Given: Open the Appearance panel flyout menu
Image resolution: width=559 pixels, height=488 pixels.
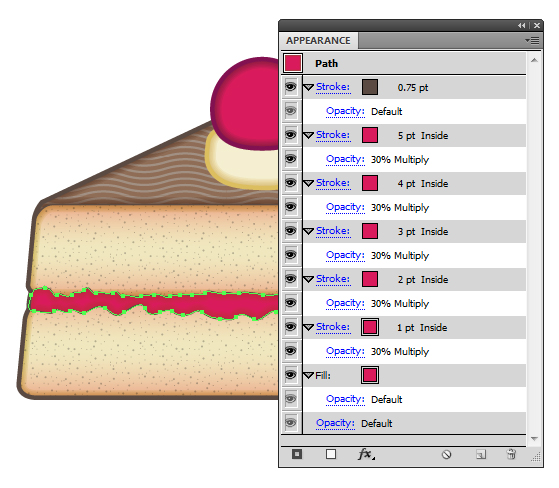Looking at the screenshot, I should pos(532,41).
